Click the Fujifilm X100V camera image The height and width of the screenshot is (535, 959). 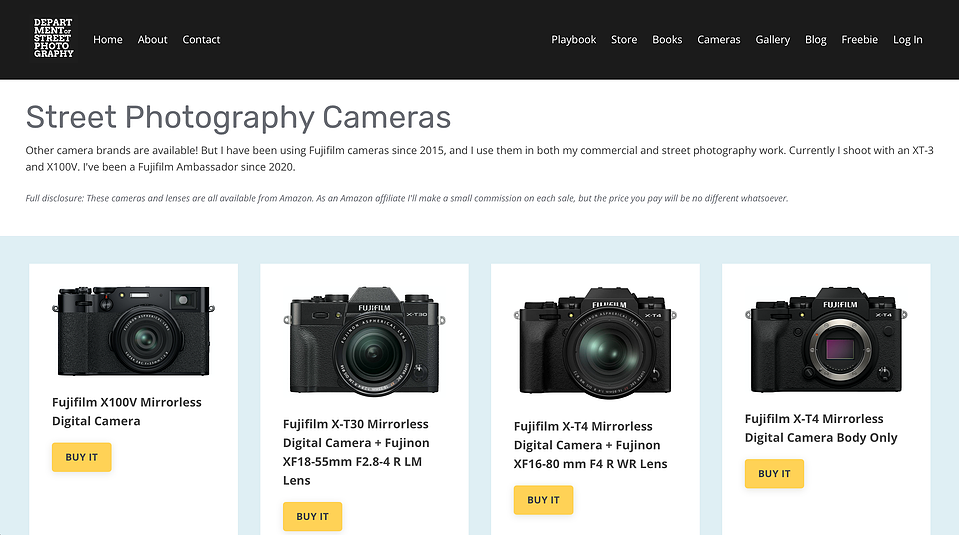coord(133,331)
